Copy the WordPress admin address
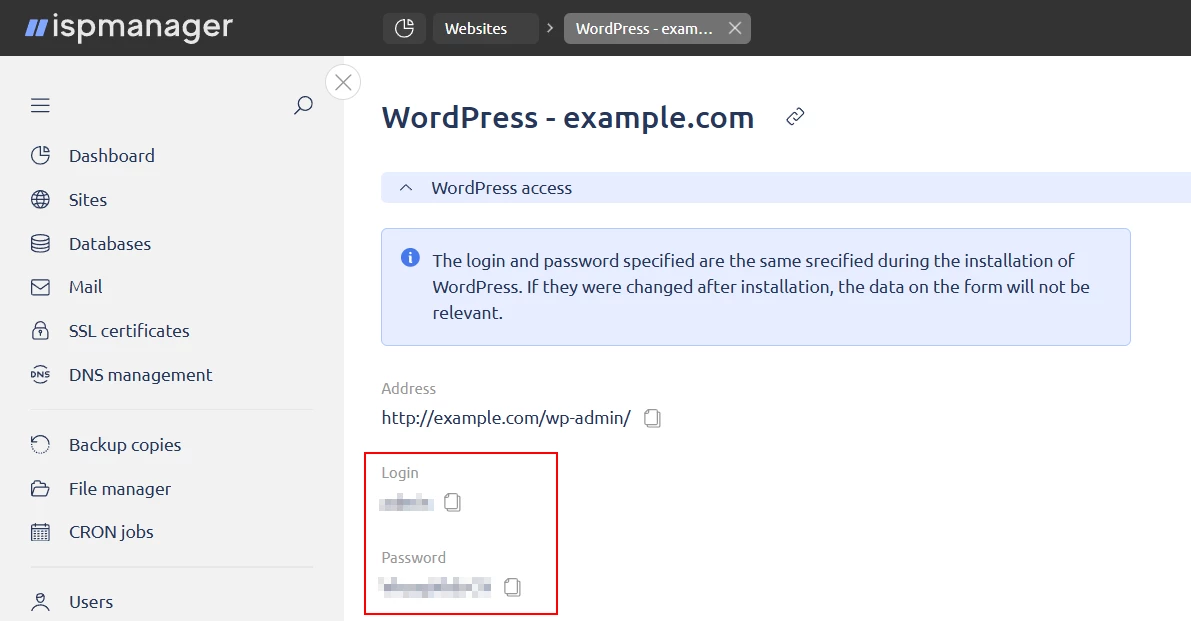 point(652,418)
